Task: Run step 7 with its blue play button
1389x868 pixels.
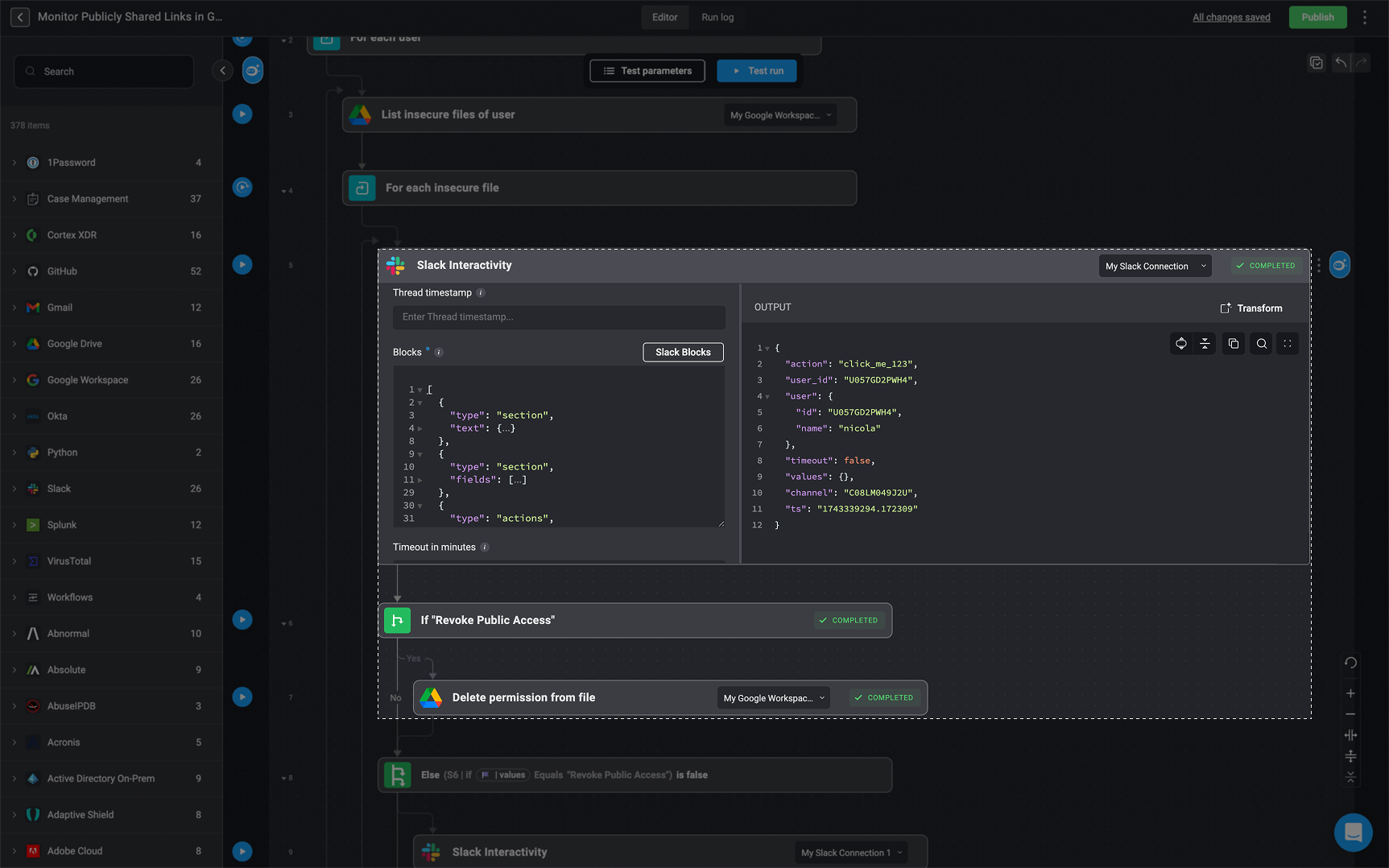Action: click(x=242, y=696)
